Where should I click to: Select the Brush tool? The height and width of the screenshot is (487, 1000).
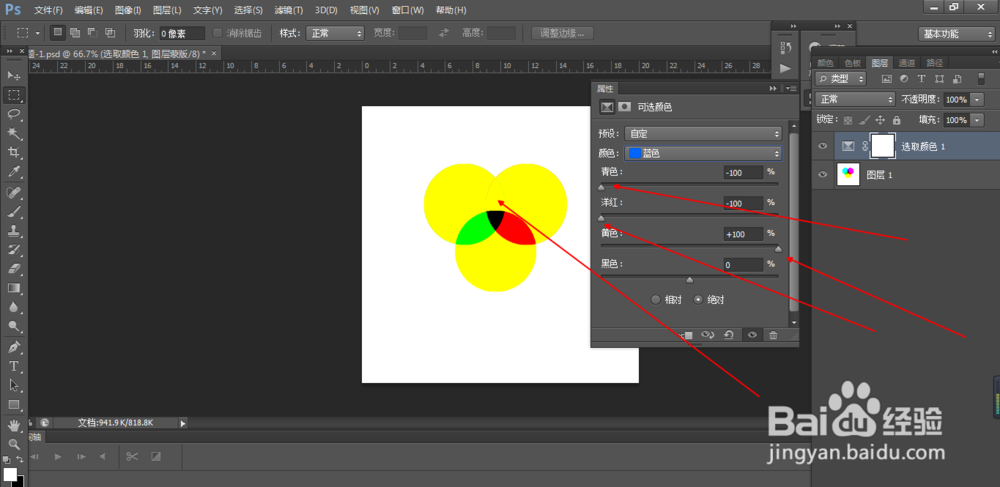point(13,212)
